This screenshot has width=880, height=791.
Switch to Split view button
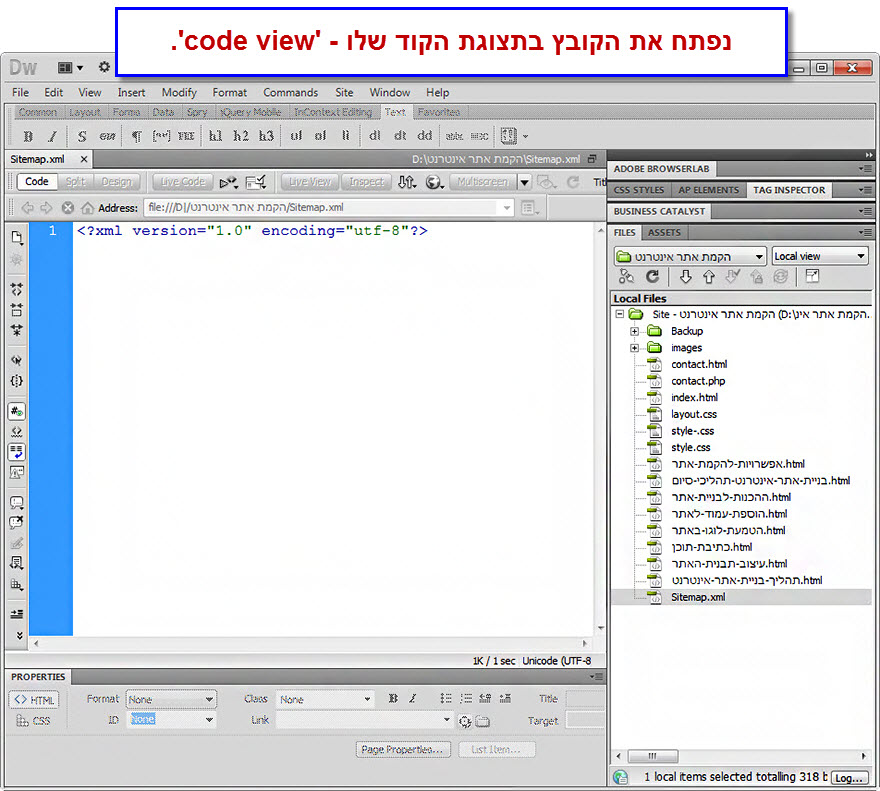[75, 182]
